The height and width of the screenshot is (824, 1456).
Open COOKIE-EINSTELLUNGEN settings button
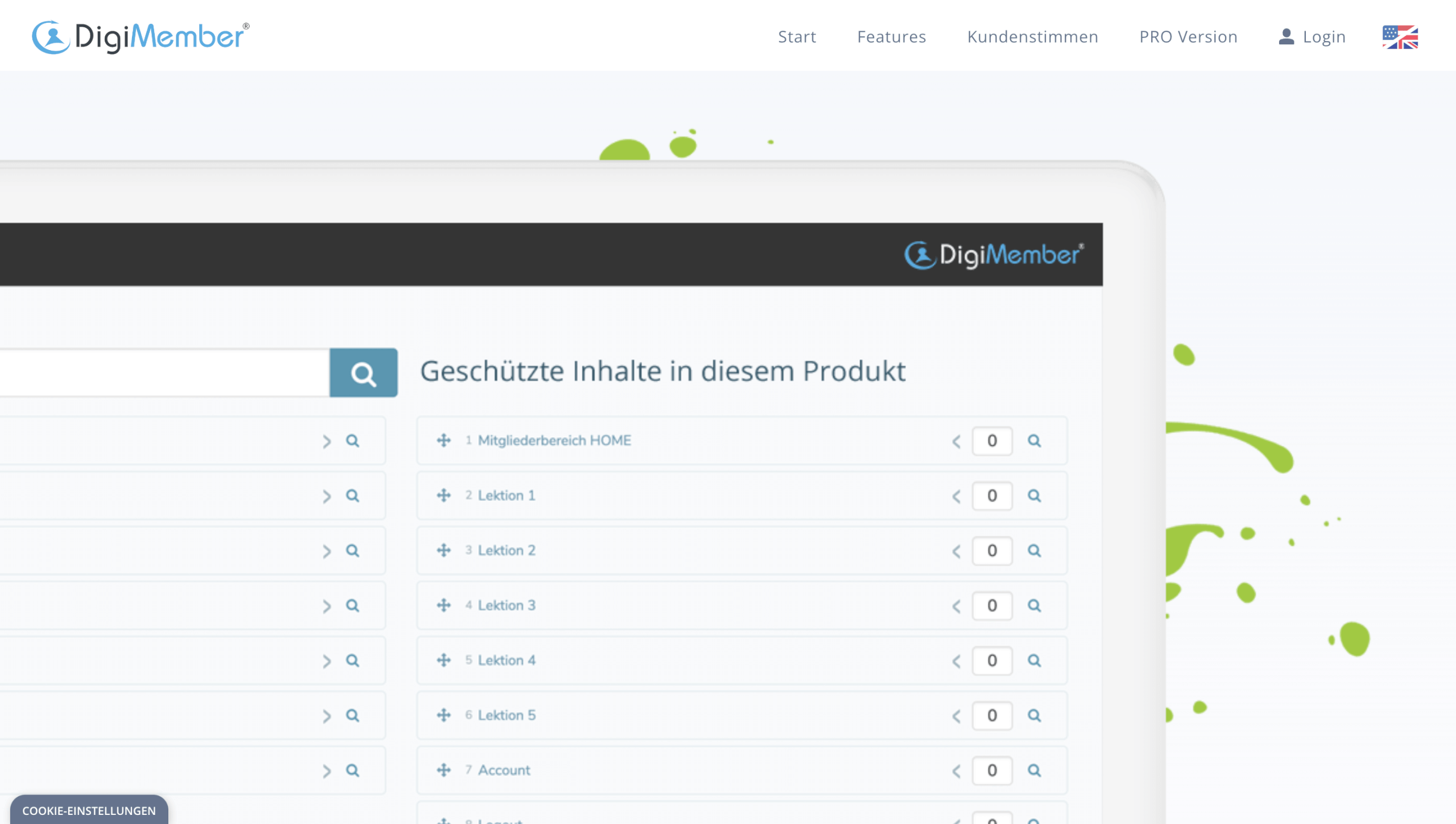[x=89, y=810]
